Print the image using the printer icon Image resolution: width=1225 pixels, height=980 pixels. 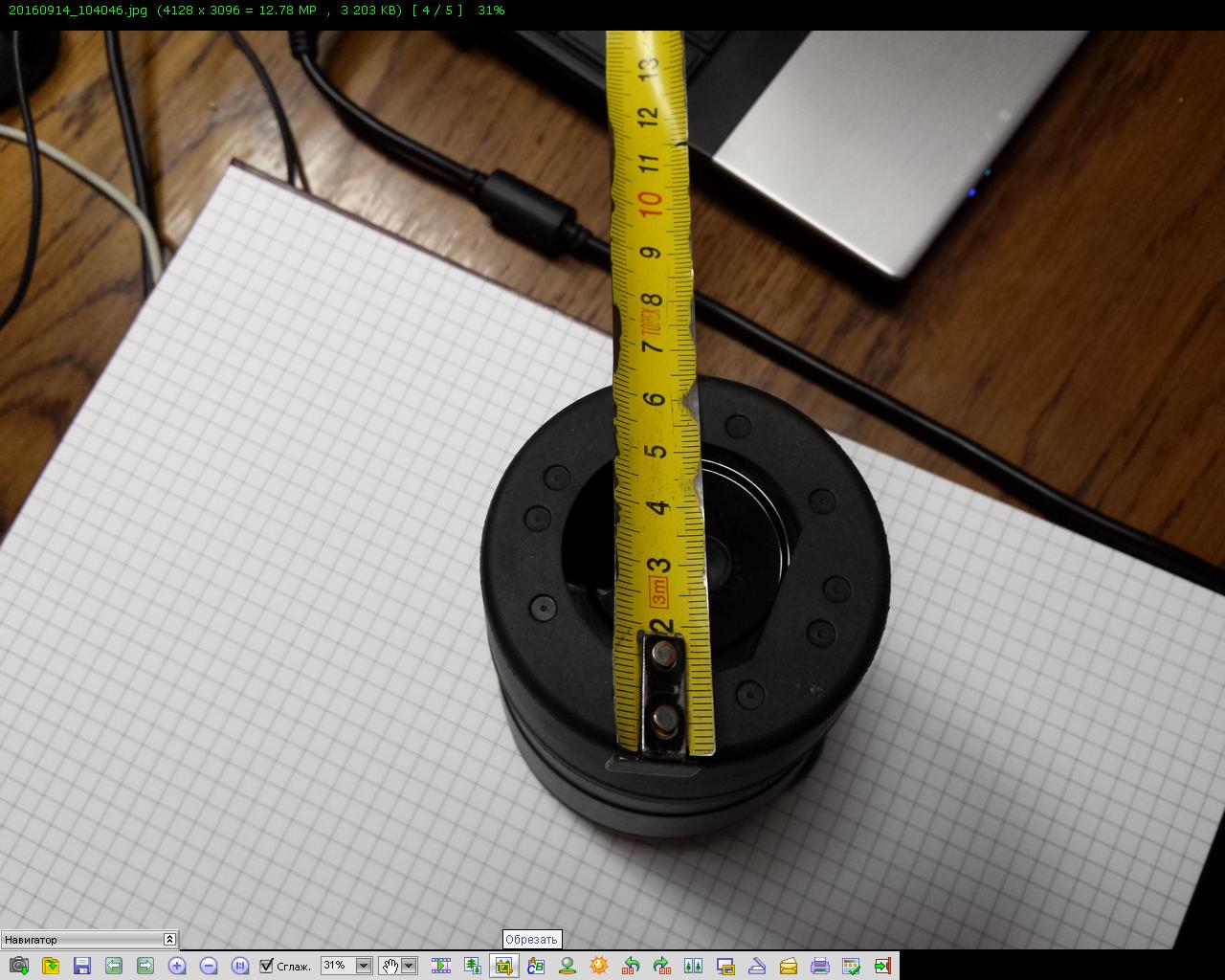point(820,966)
